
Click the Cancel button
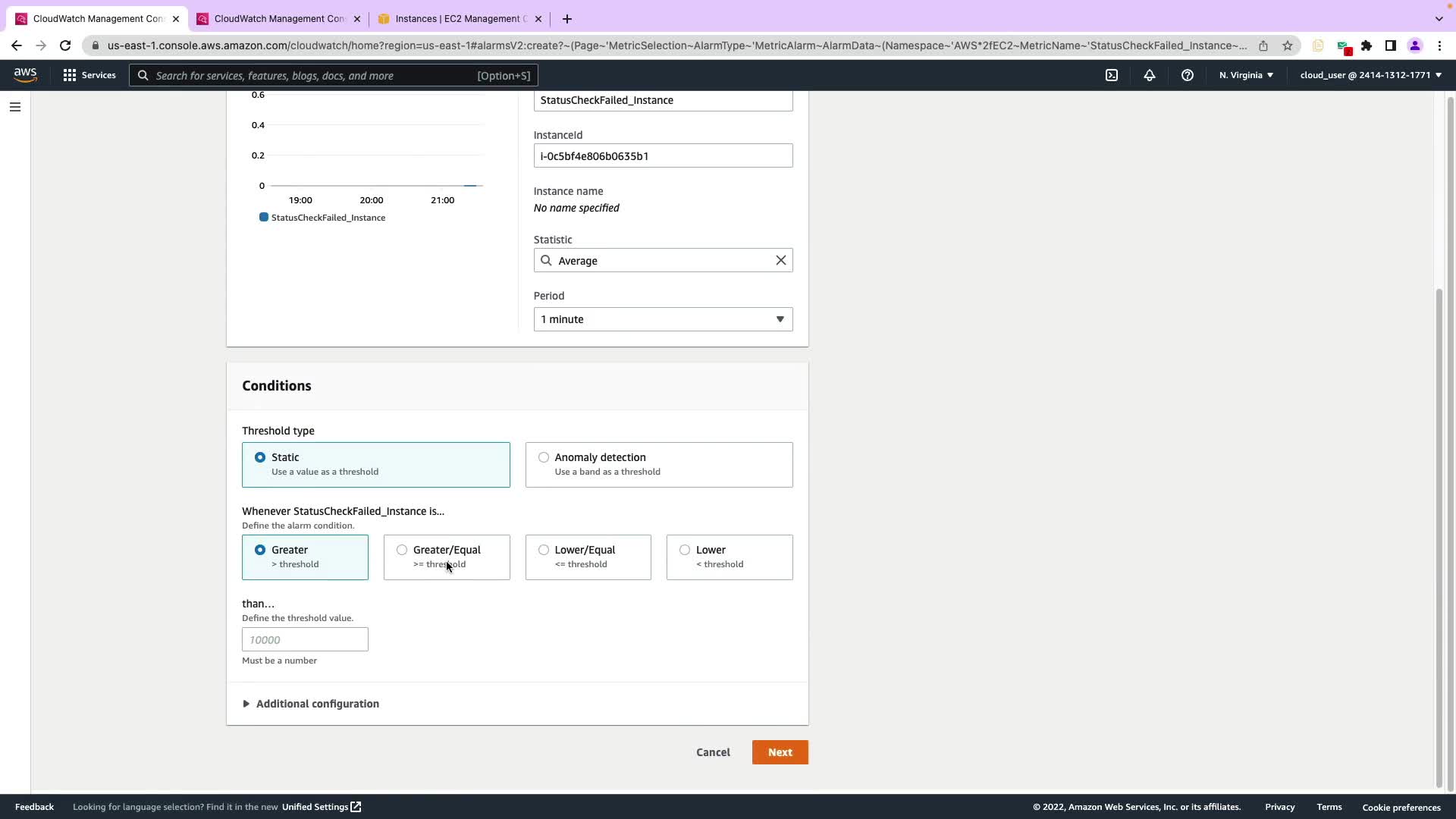coord(713,752)
